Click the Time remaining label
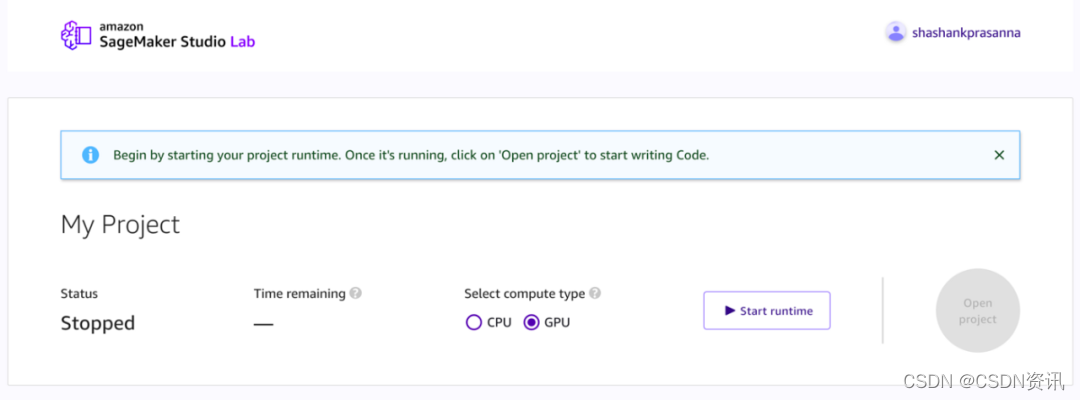The width and height of the screenshot is (1080, 400). tap(299, 293)
